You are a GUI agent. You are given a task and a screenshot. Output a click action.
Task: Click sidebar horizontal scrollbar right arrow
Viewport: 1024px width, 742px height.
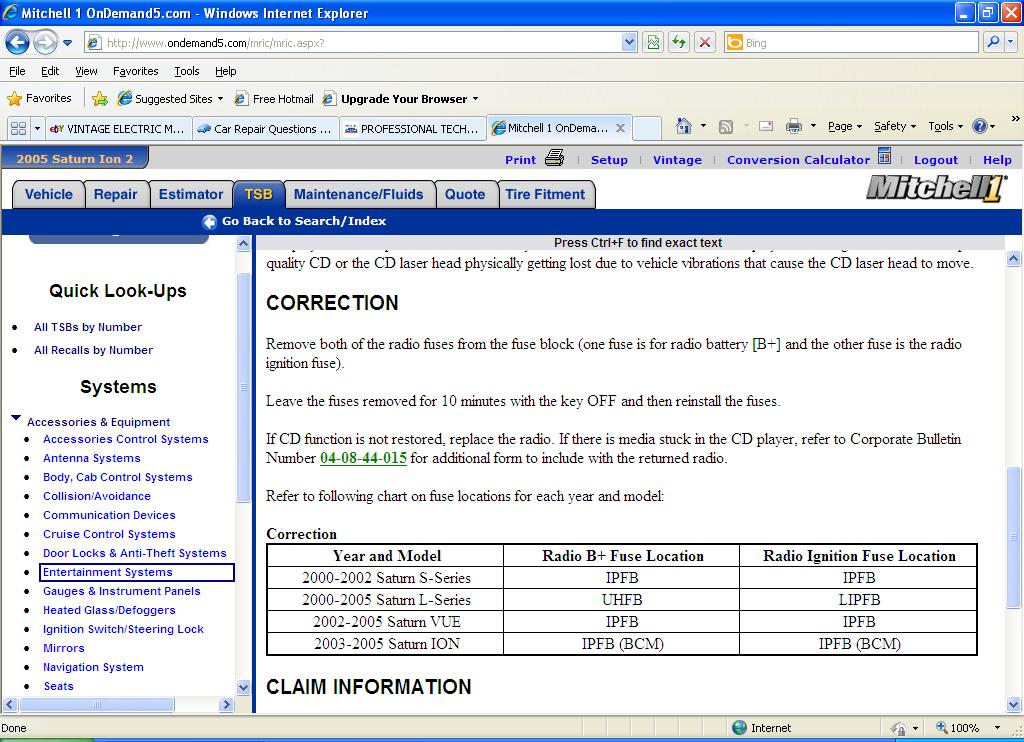(x=226, y=705)
